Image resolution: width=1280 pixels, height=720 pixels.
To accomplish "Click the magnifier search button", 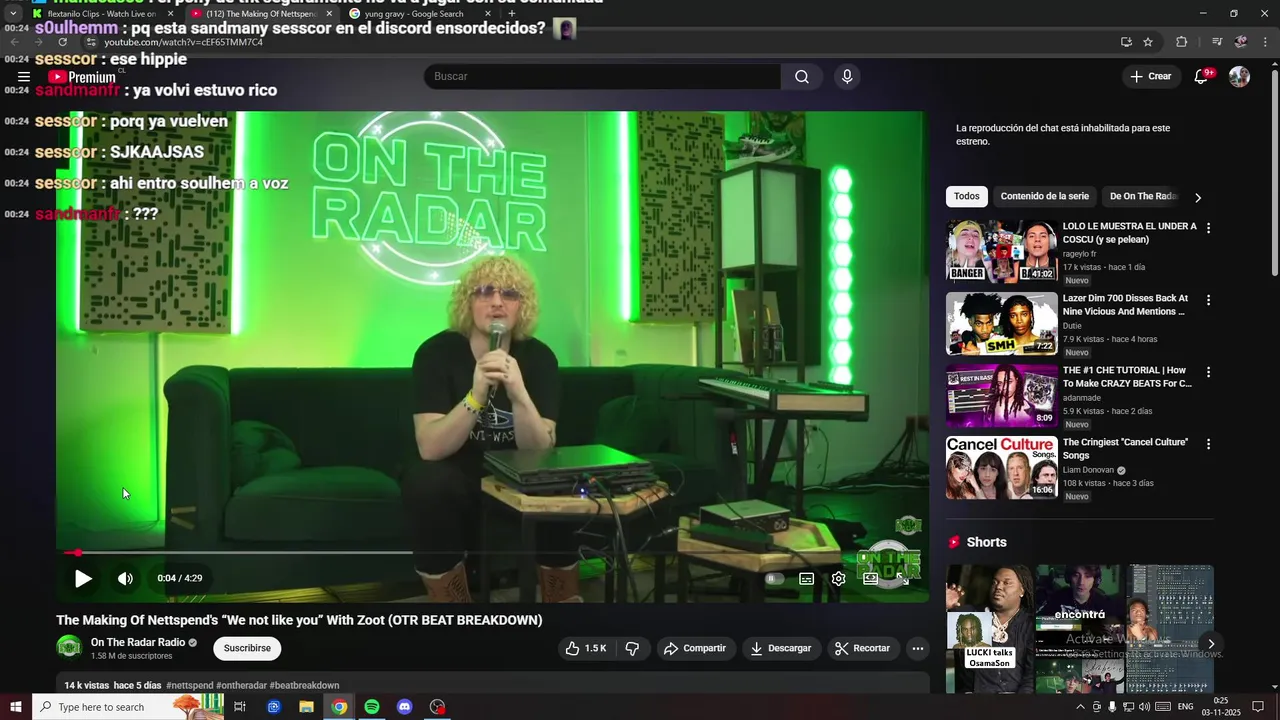I will click(x=802, y=77).
